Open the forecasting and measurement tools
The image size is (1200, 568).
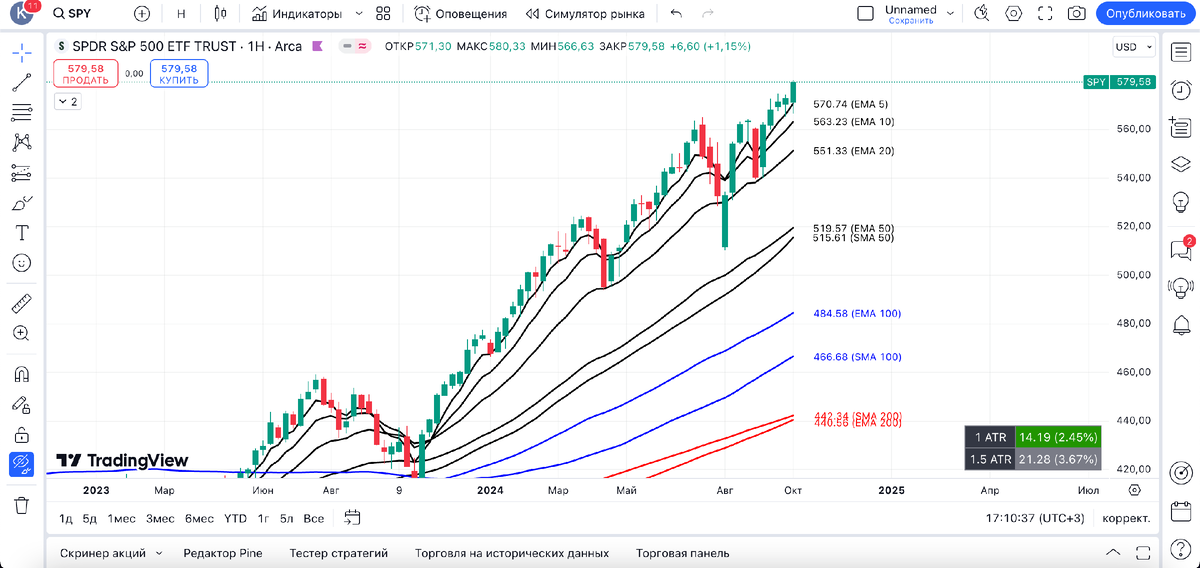point(21,173)
